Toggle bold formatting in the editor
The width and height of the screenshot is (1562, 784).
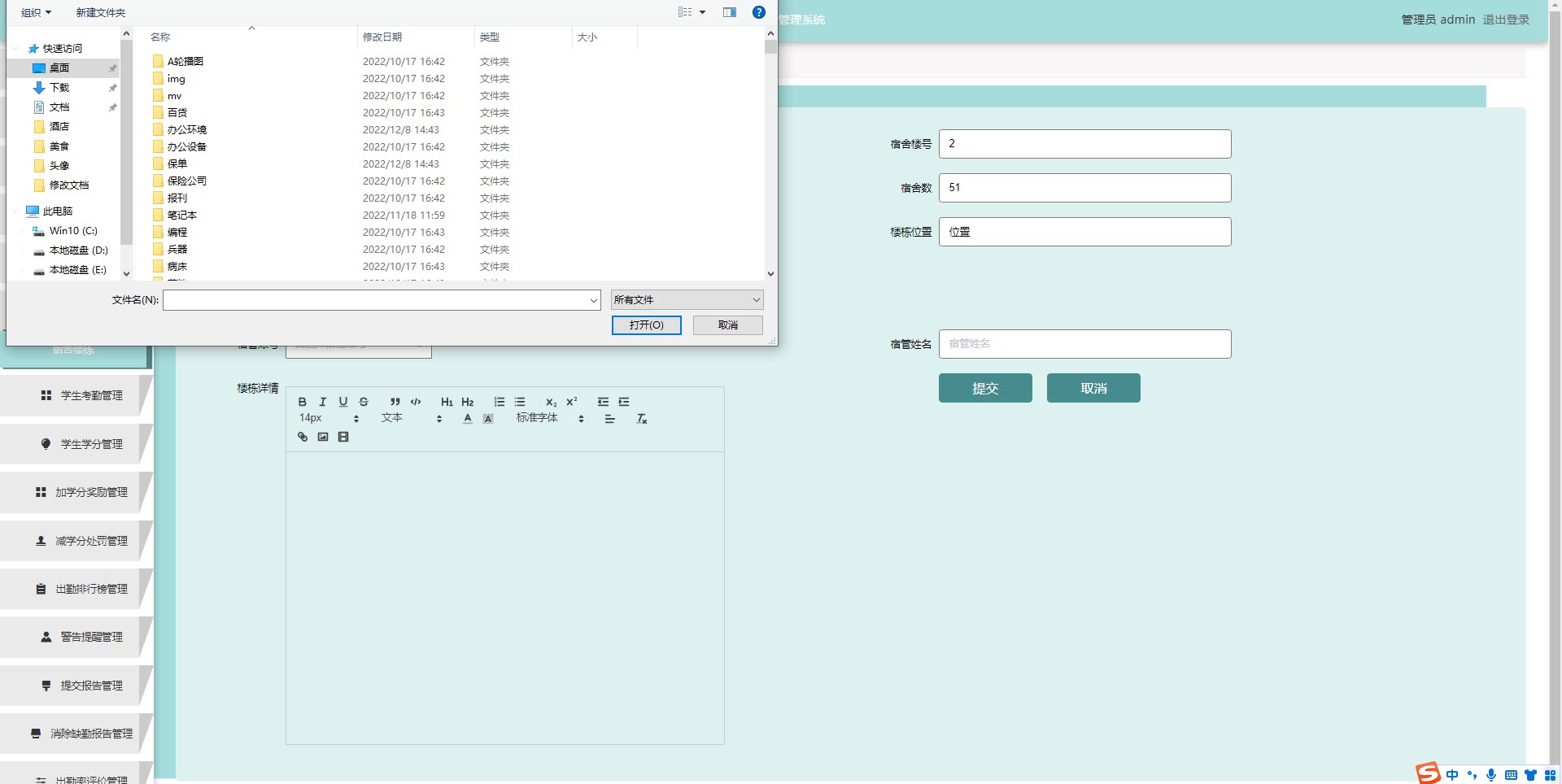303,402
